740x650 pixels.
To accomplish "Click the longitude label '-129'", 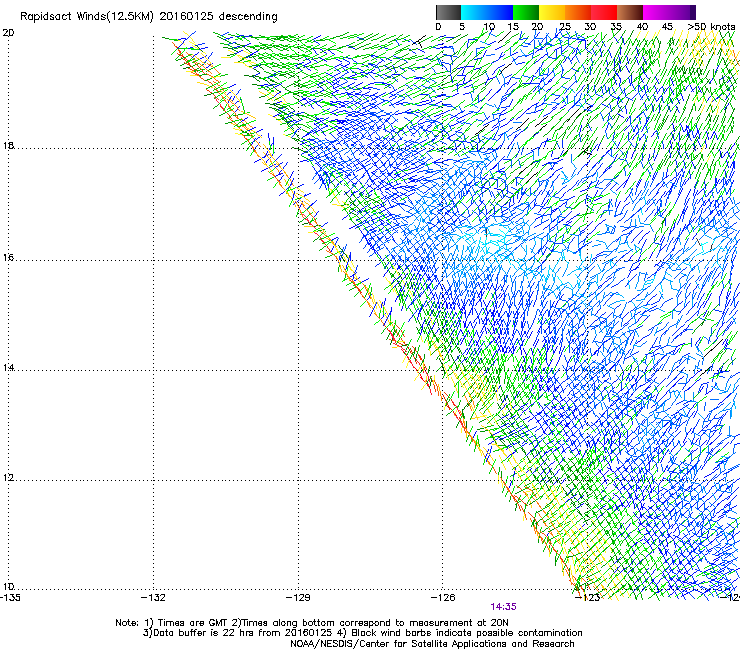I will [298, 598].
